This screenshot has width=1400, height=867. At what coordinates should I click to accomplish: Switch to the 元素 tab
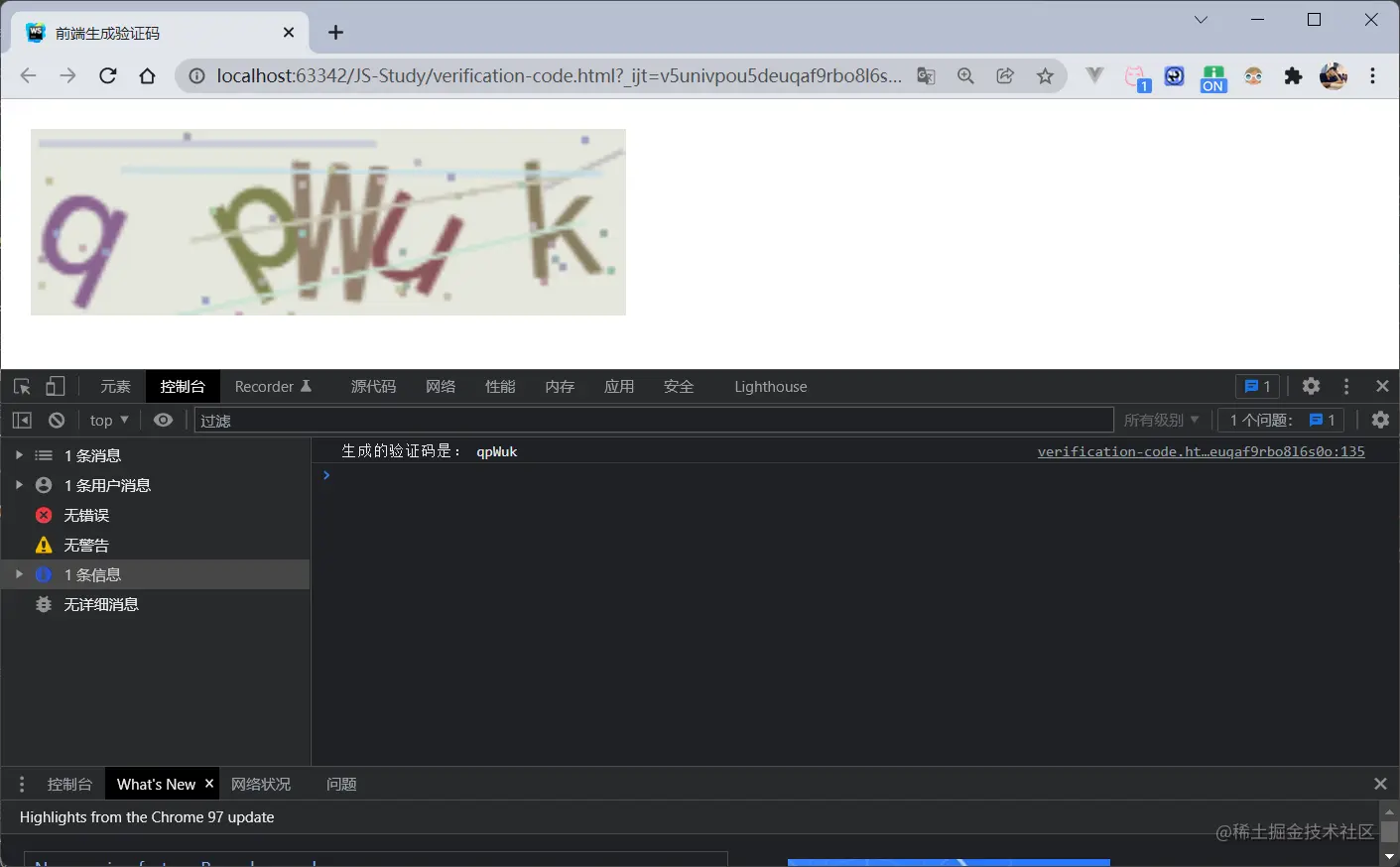point(116,387)
